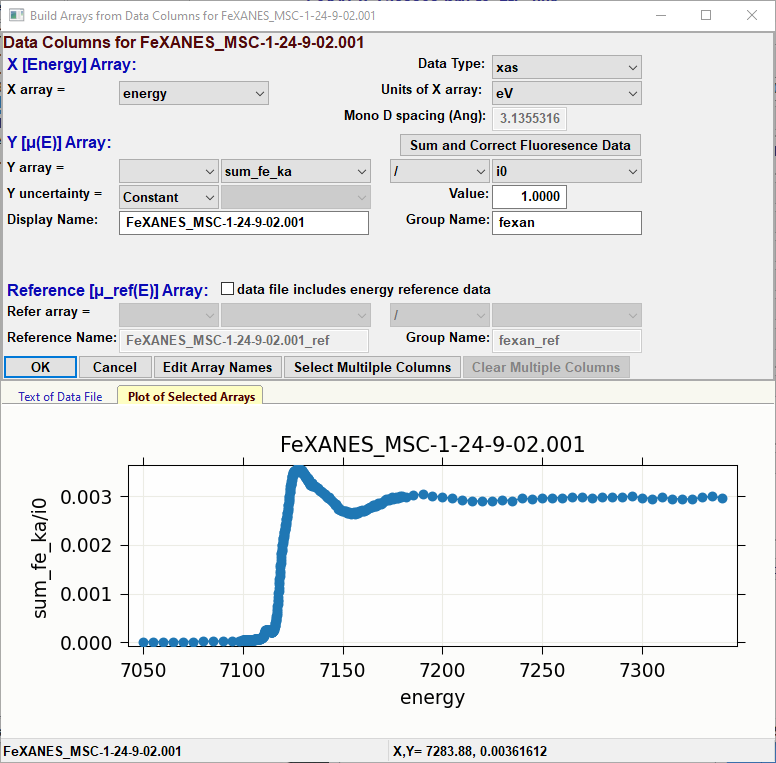Click the app icon in the title bar
This screenshot has width=776, height=763.
point(17,16)
